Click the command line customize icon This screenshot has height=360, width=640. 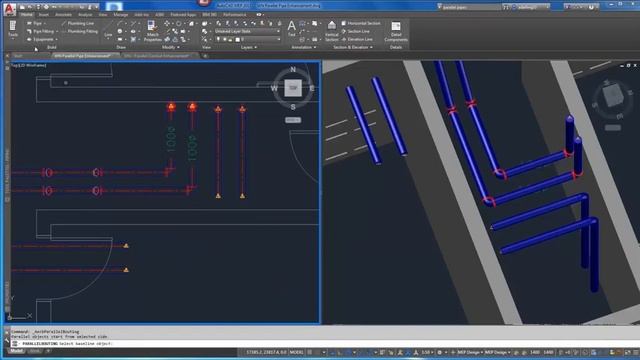pyautogui.click(x=7, y=339)
